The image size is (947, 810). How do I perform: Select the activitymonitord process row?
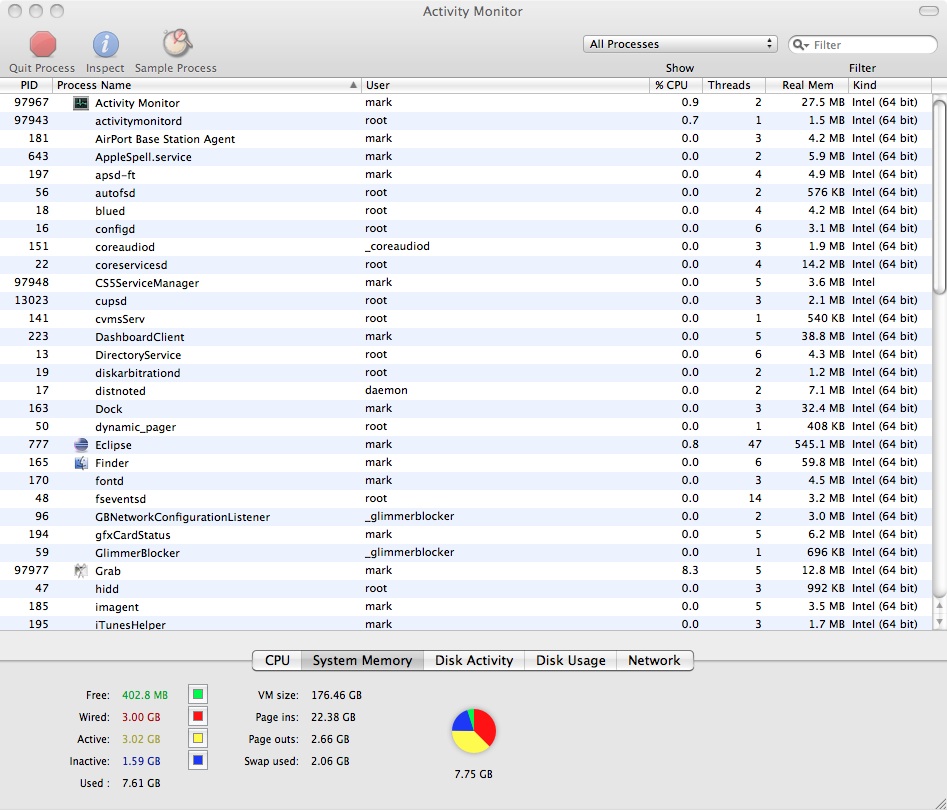tap(465, 121)
